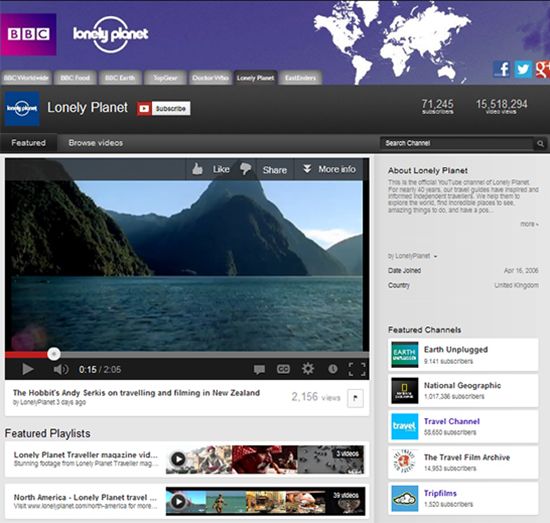The height and width of the screenshot is (523, 550).
Task: Open the Twitter bird icon
Action: [x=523, y=69]
